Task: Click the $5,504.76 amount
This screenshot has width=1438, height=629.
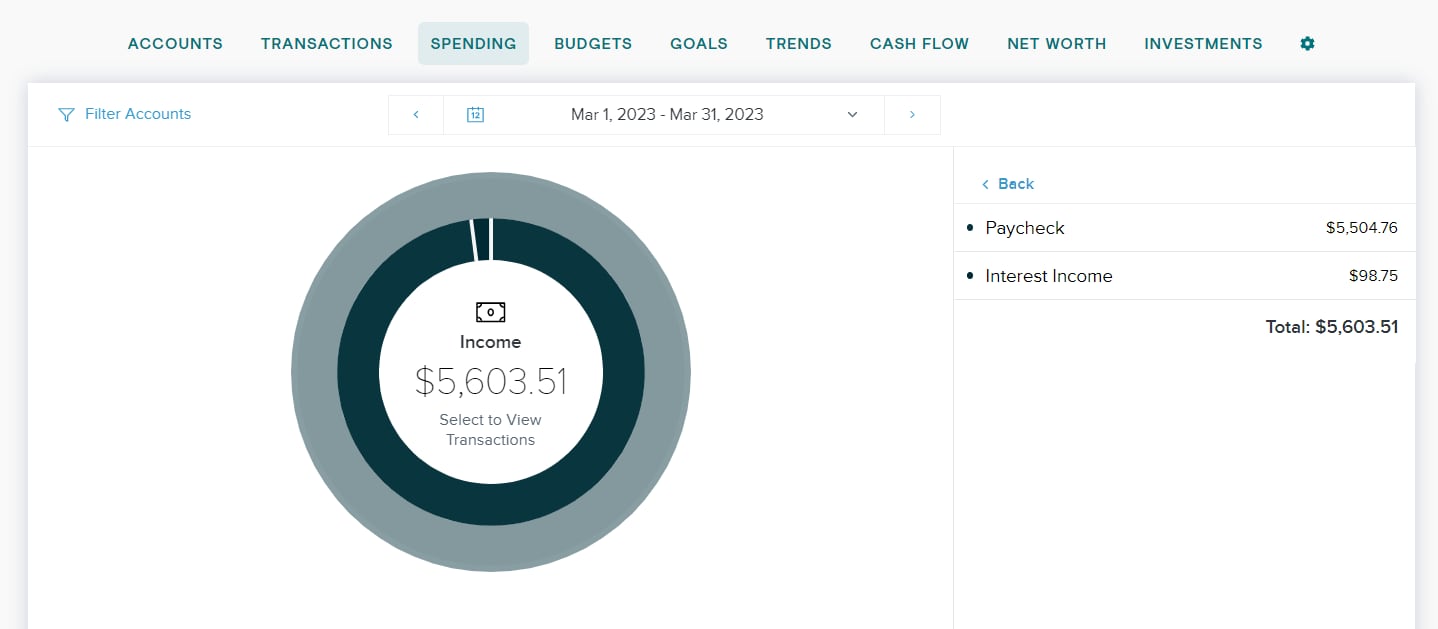Action: 1362,228
